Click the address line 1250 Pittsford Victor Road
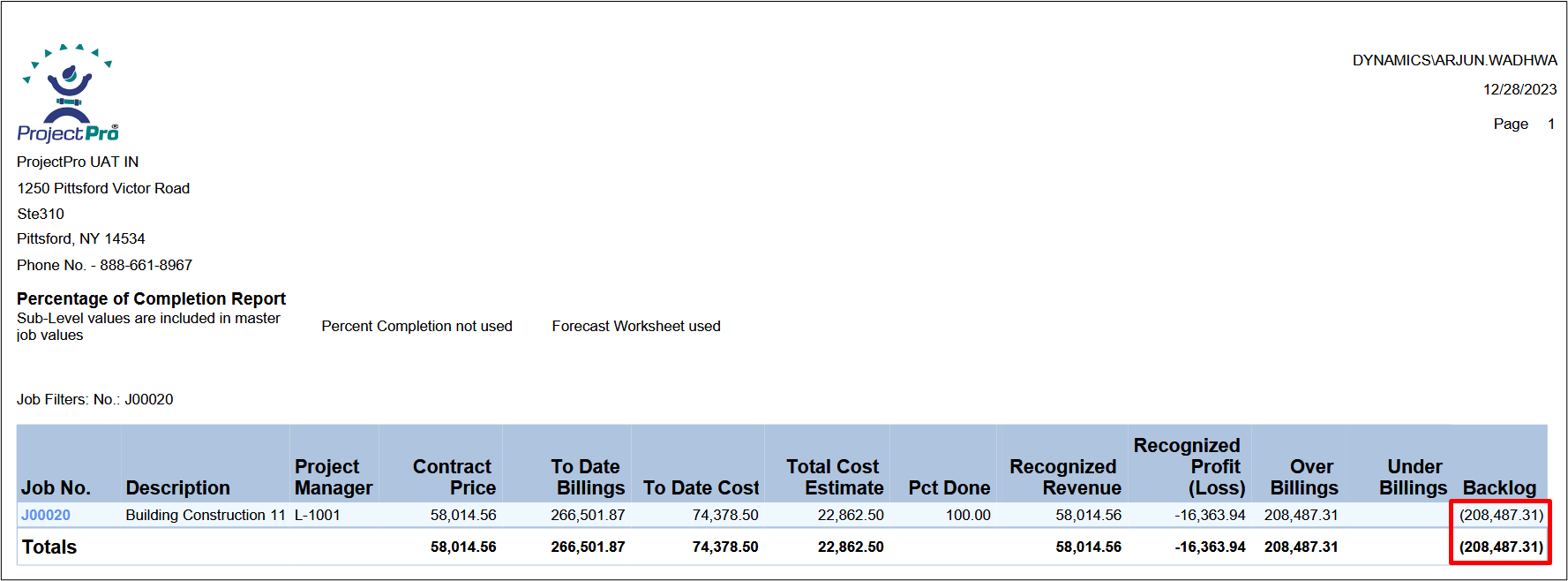Screen dimensions: 1568x581 [x=103, y=188]
